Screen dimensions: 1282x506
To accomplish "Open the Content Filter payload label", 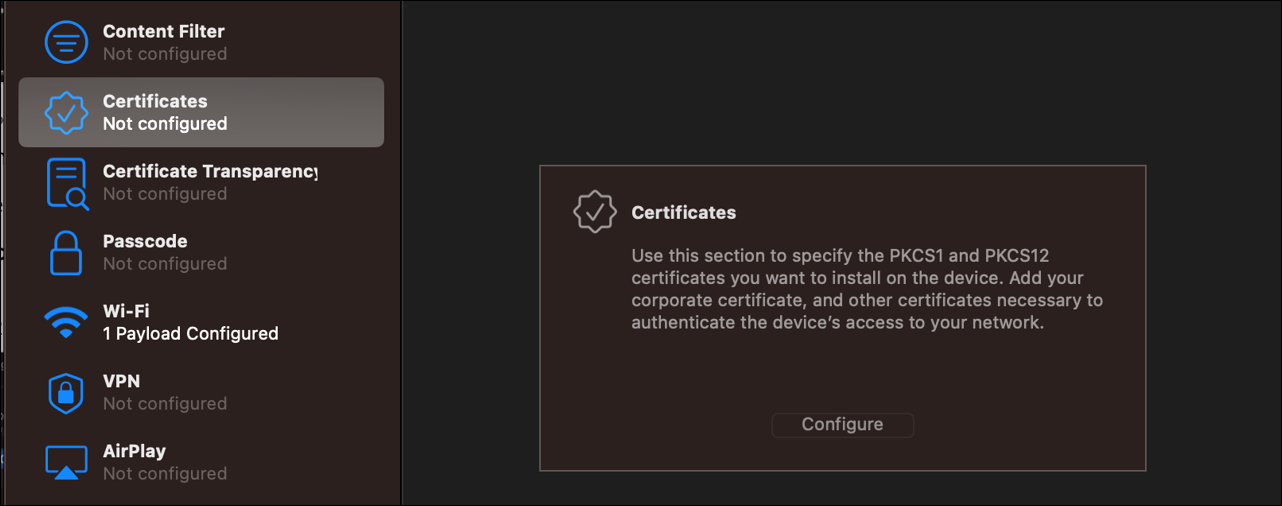I will (163, 32).
